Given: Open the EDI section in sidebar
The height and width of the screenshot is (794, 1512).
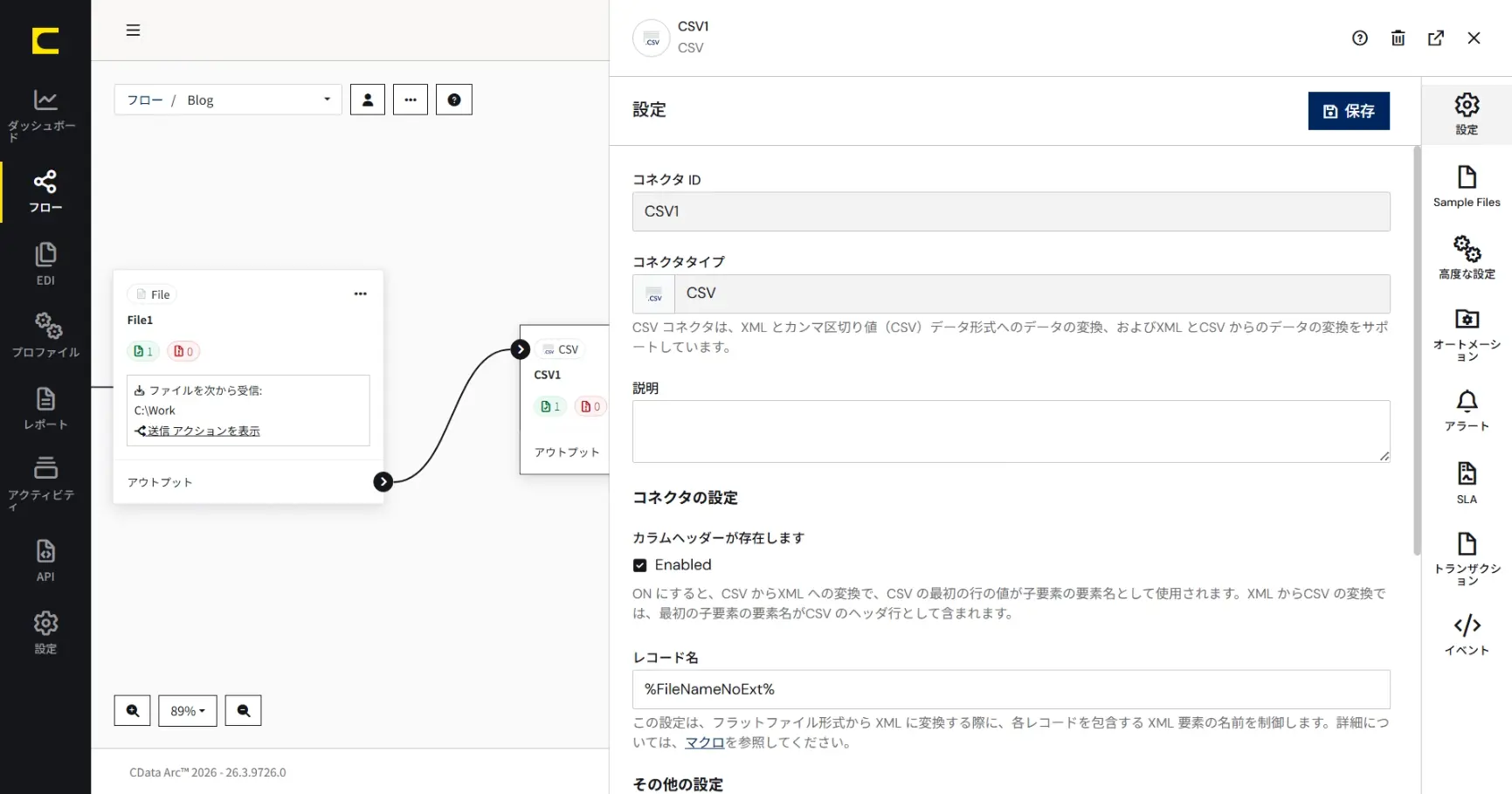Looking at the screenshot, I should (45, 264).
